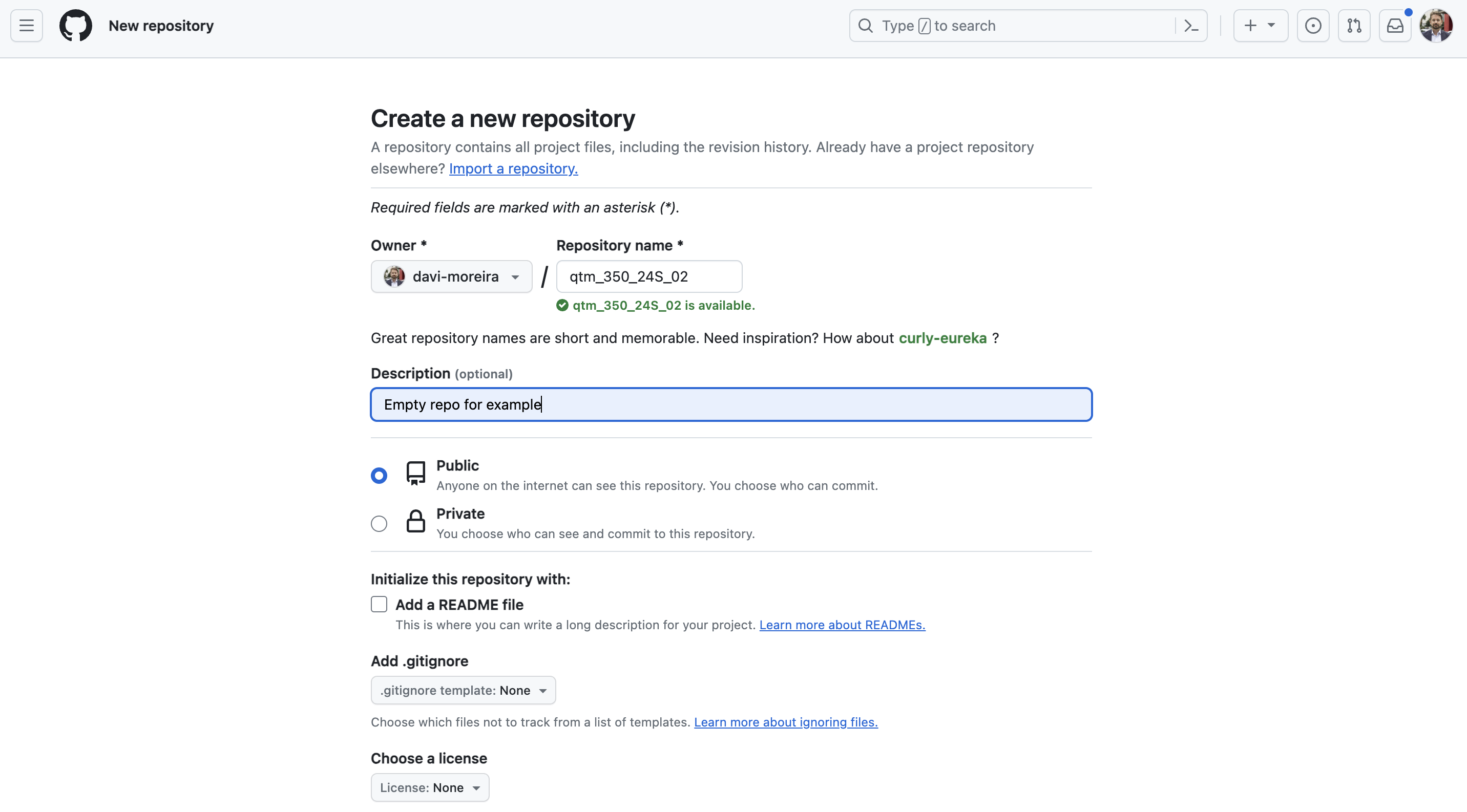Open Learn more about READMEs link
This screenshot has height=812, width=1467.
842,625
